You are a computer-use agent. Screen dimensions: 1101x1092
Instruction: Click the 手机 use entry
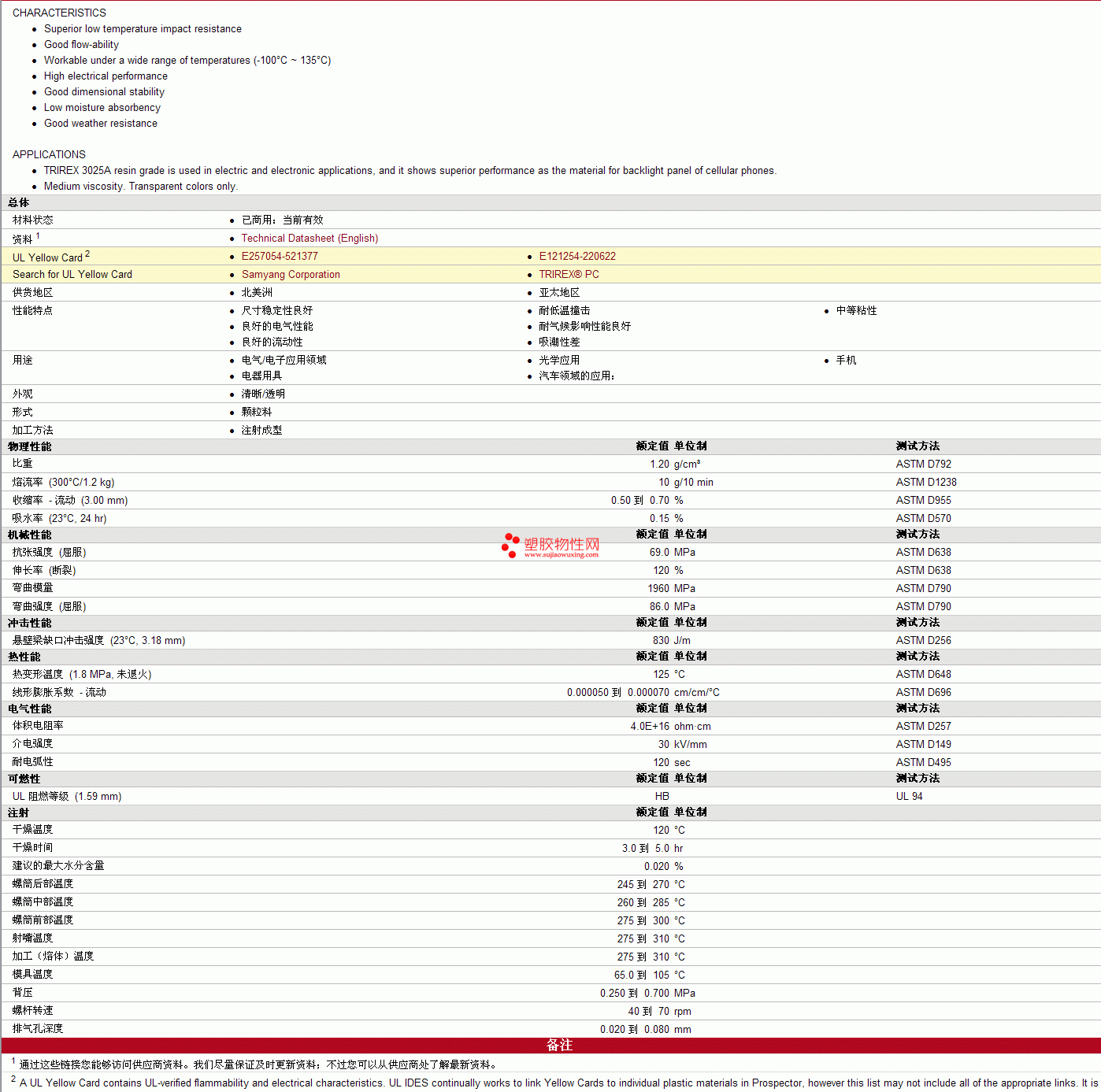coord(846,361)
